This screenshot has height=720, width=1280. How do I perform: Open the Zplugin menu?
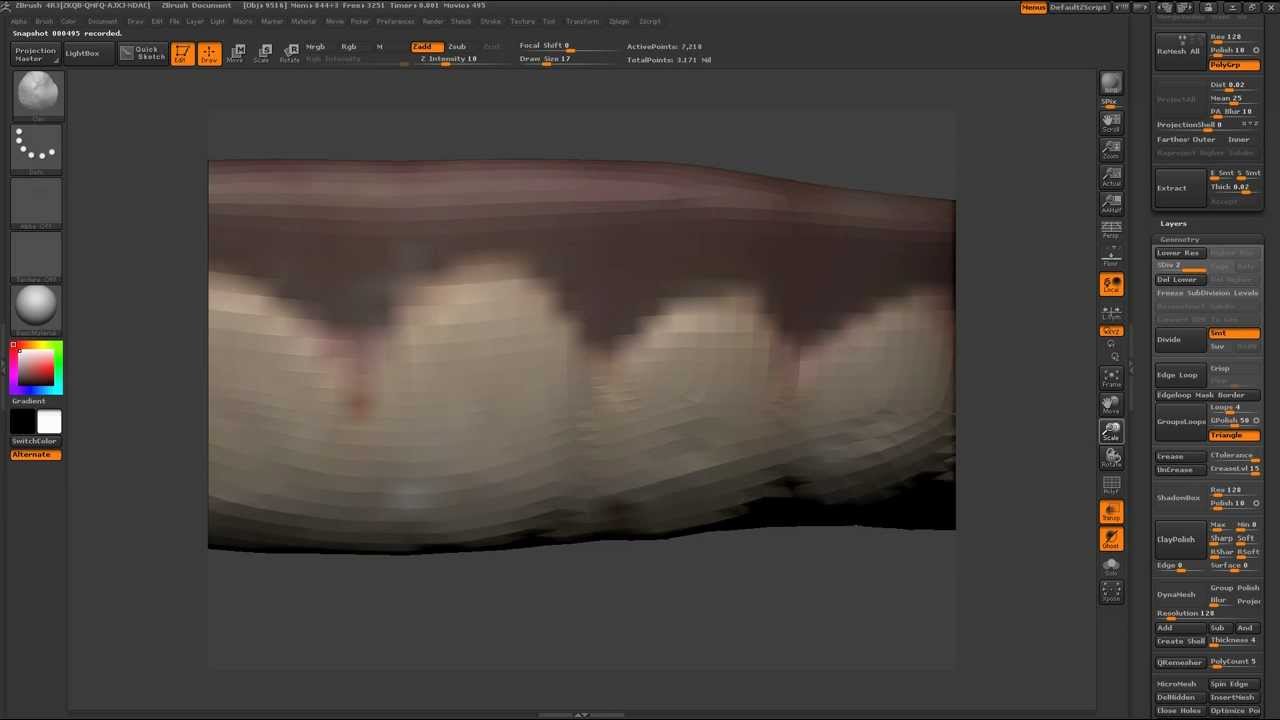point(619,21)
